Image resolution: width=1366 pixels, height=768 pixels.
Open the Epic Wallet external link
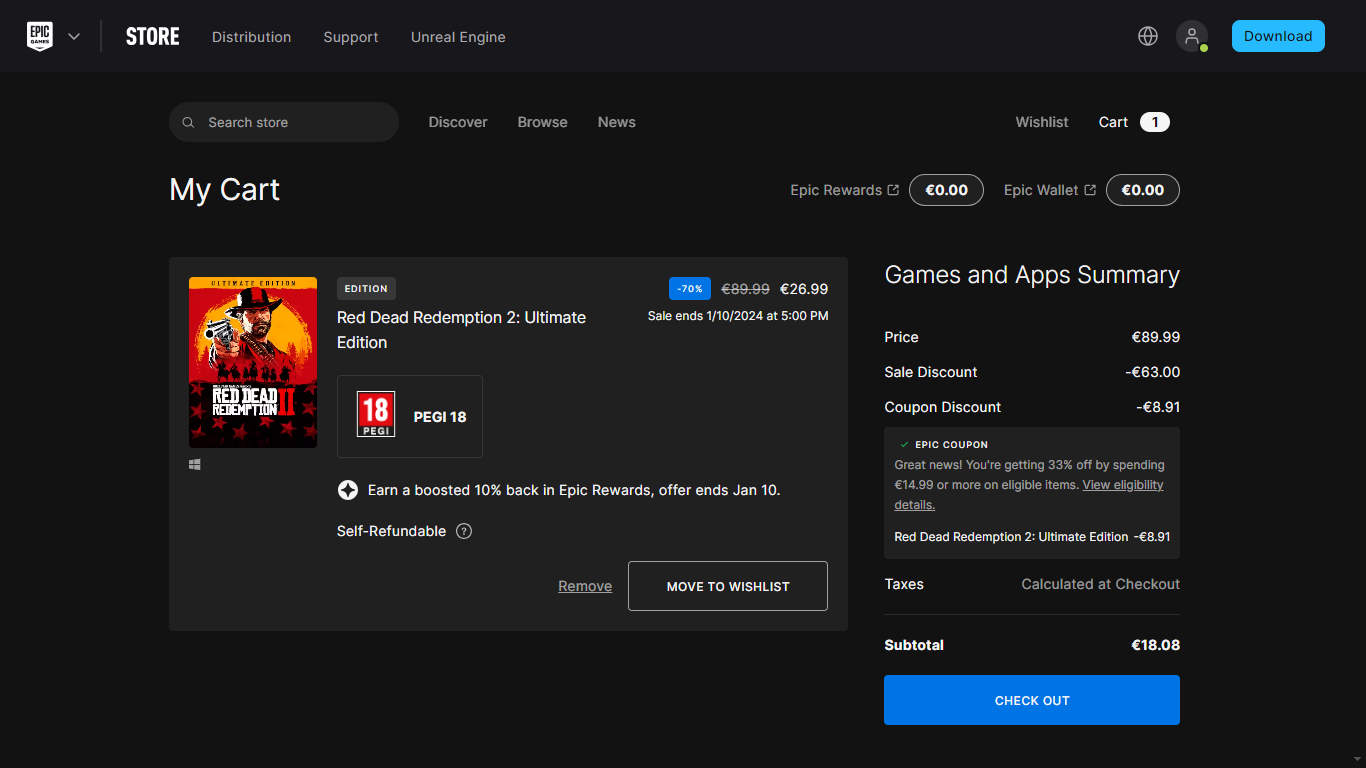(1050, 190)
